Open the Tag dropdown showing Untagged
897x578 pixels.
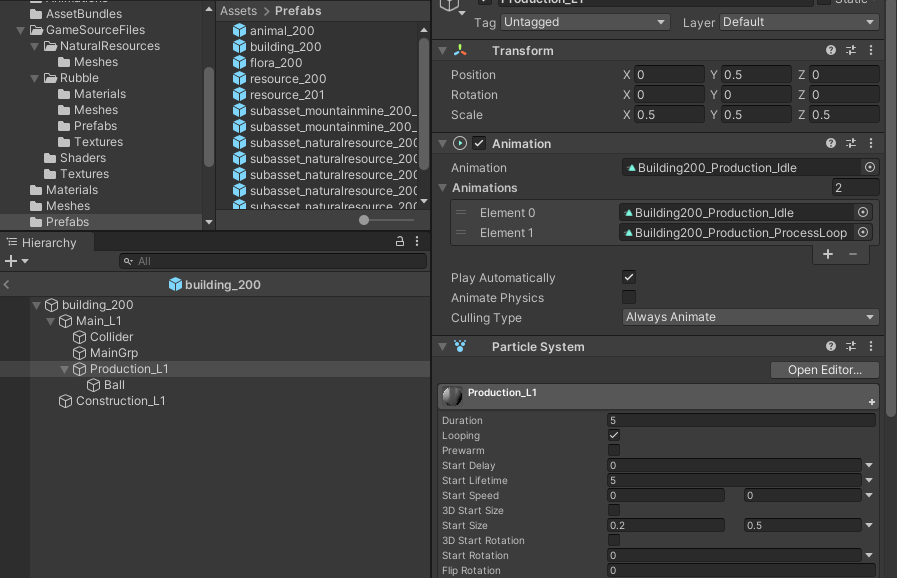585,22
